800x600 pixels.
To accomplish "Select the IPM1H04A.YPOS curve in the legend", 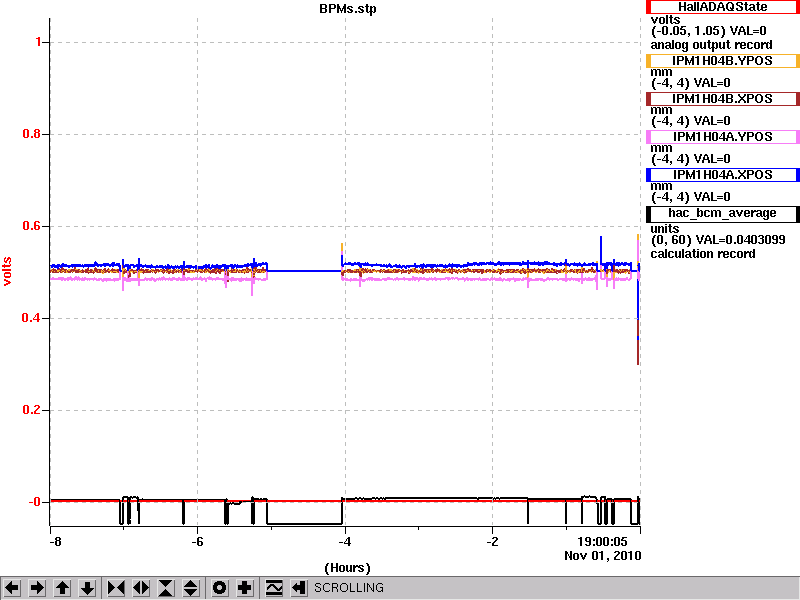I will pyautogui.click(x=722, y=137).
